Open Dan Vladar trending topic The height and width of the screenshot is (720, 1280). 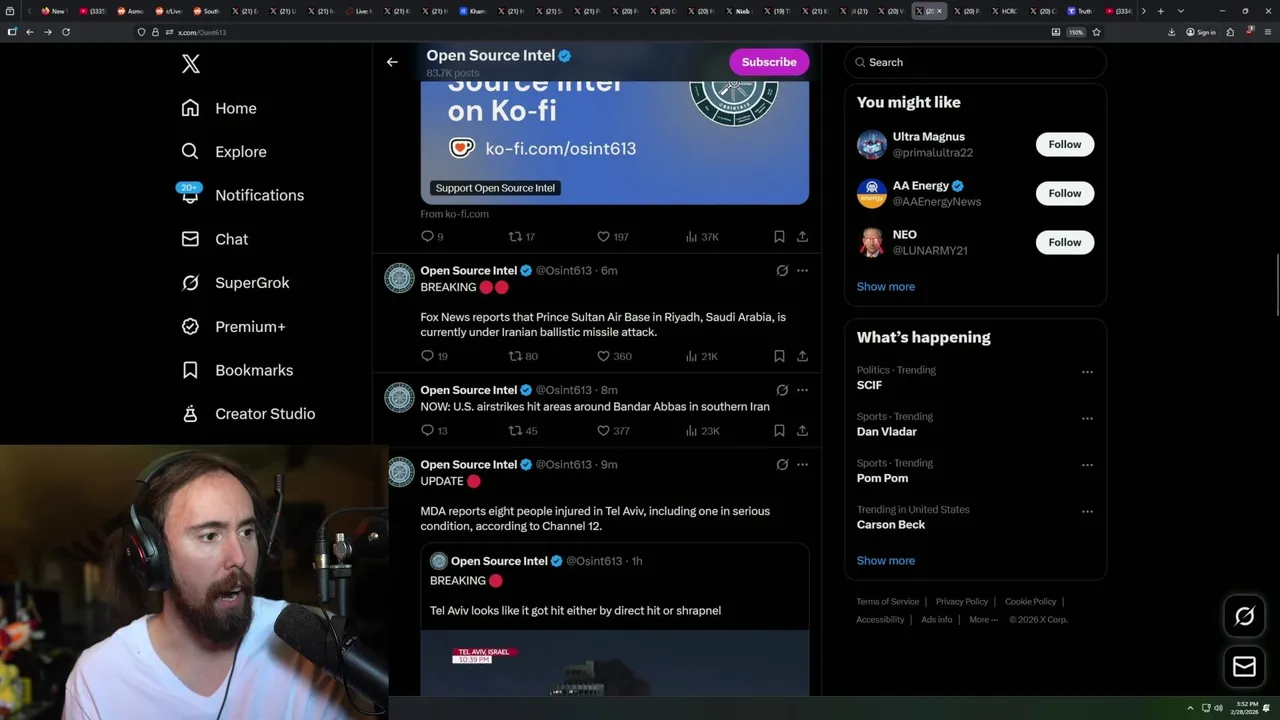pyautogui.click(x=887, y=431)
